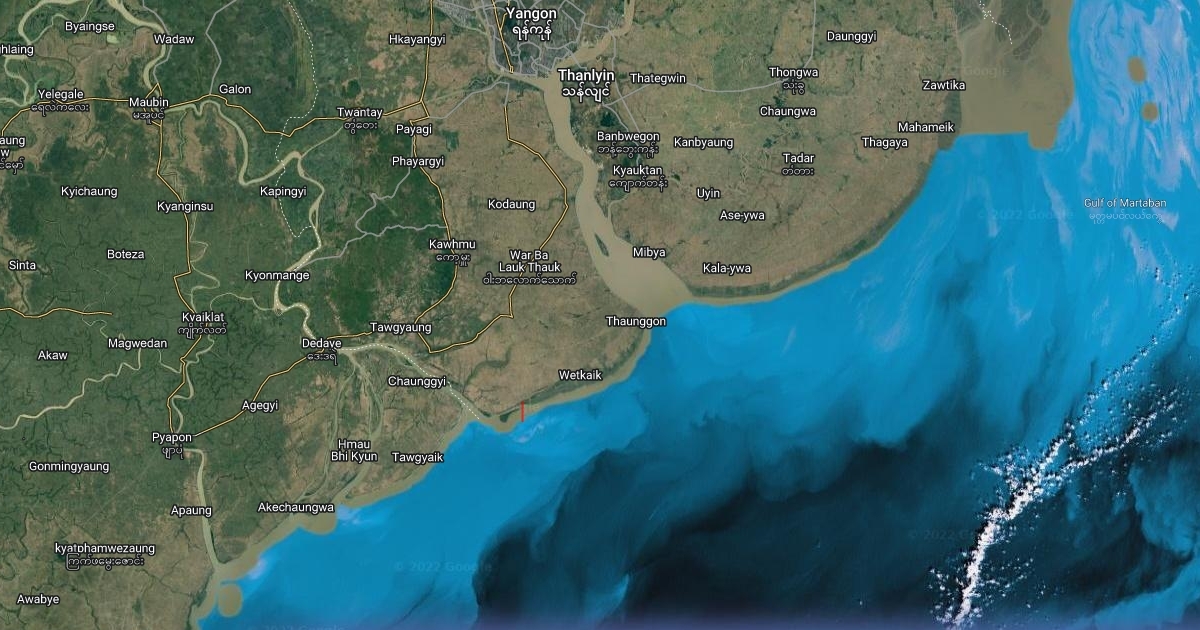1200x630 pixels.
Task: Select the Akechaungwa coastal label
Action: click(x=296, y=507)
